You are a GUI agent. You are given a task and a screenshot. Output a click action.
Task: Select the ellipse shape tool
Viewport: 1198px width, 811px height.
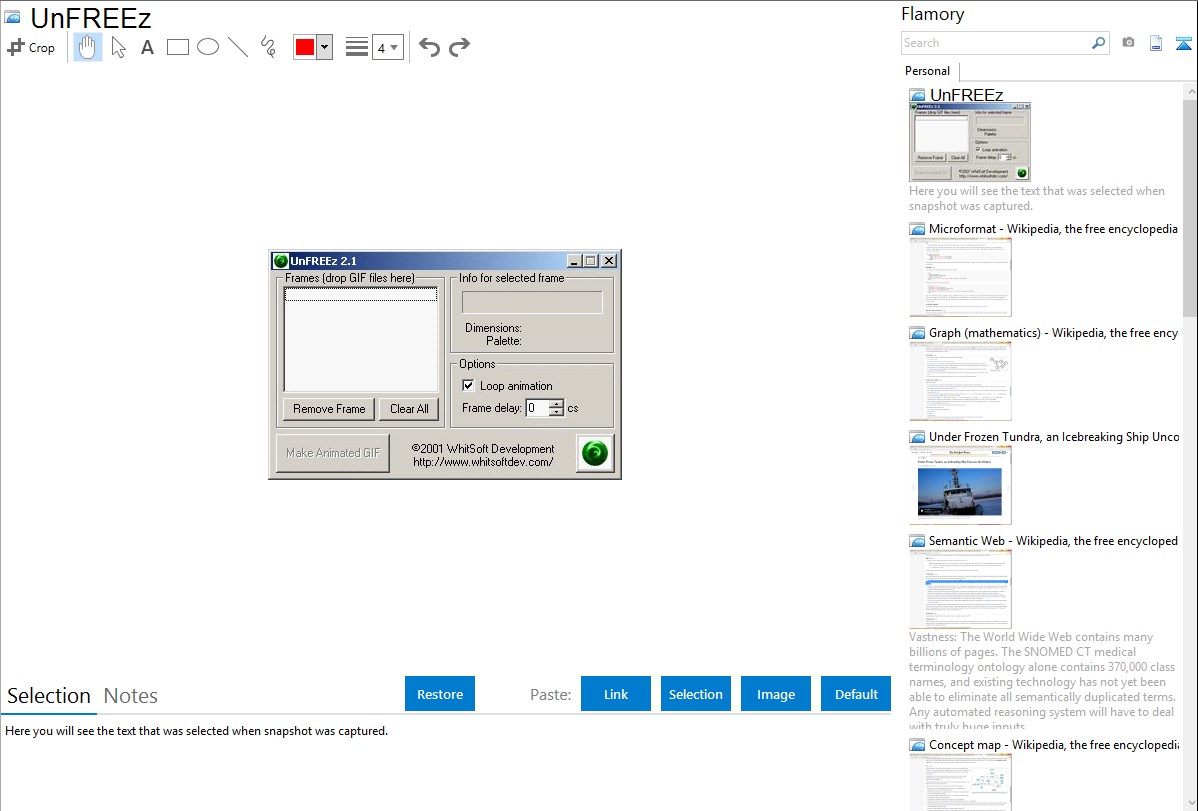pos(208,47)
